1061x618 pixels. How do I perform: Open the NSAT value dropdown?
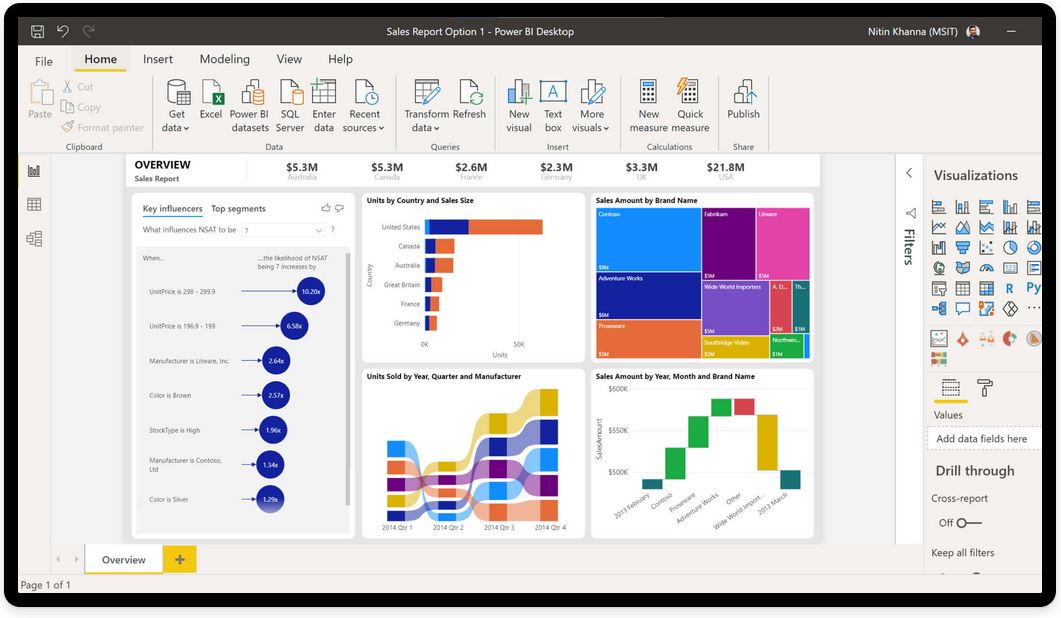coord(284,230)
